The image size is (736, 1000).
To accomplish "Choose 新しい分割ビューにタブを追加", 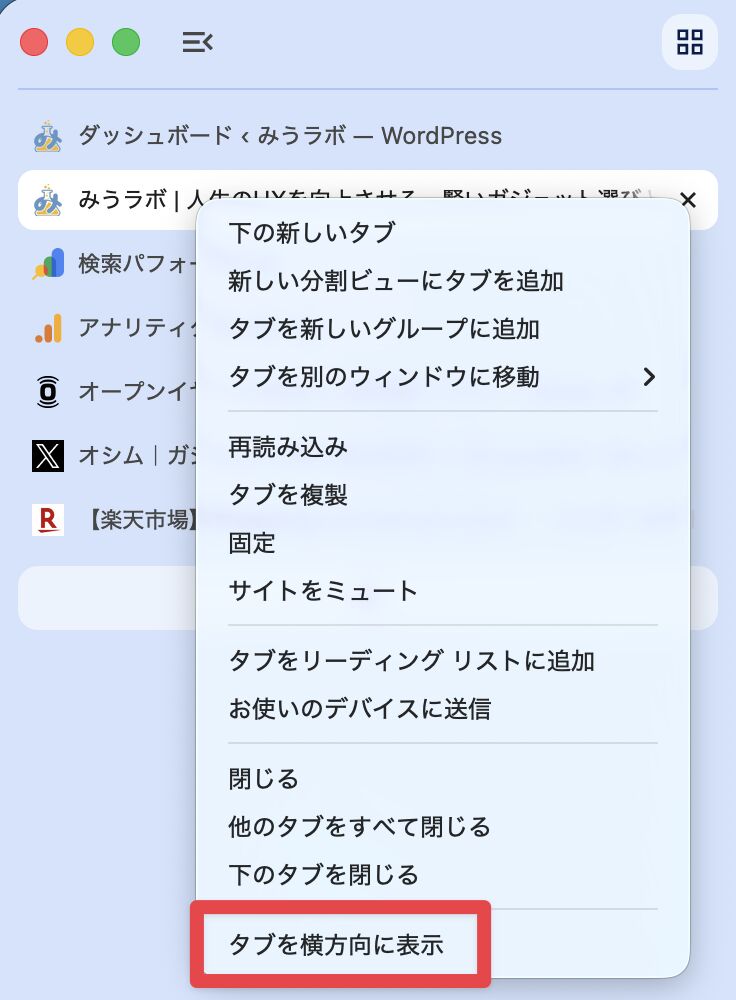I will coord(396,281).
